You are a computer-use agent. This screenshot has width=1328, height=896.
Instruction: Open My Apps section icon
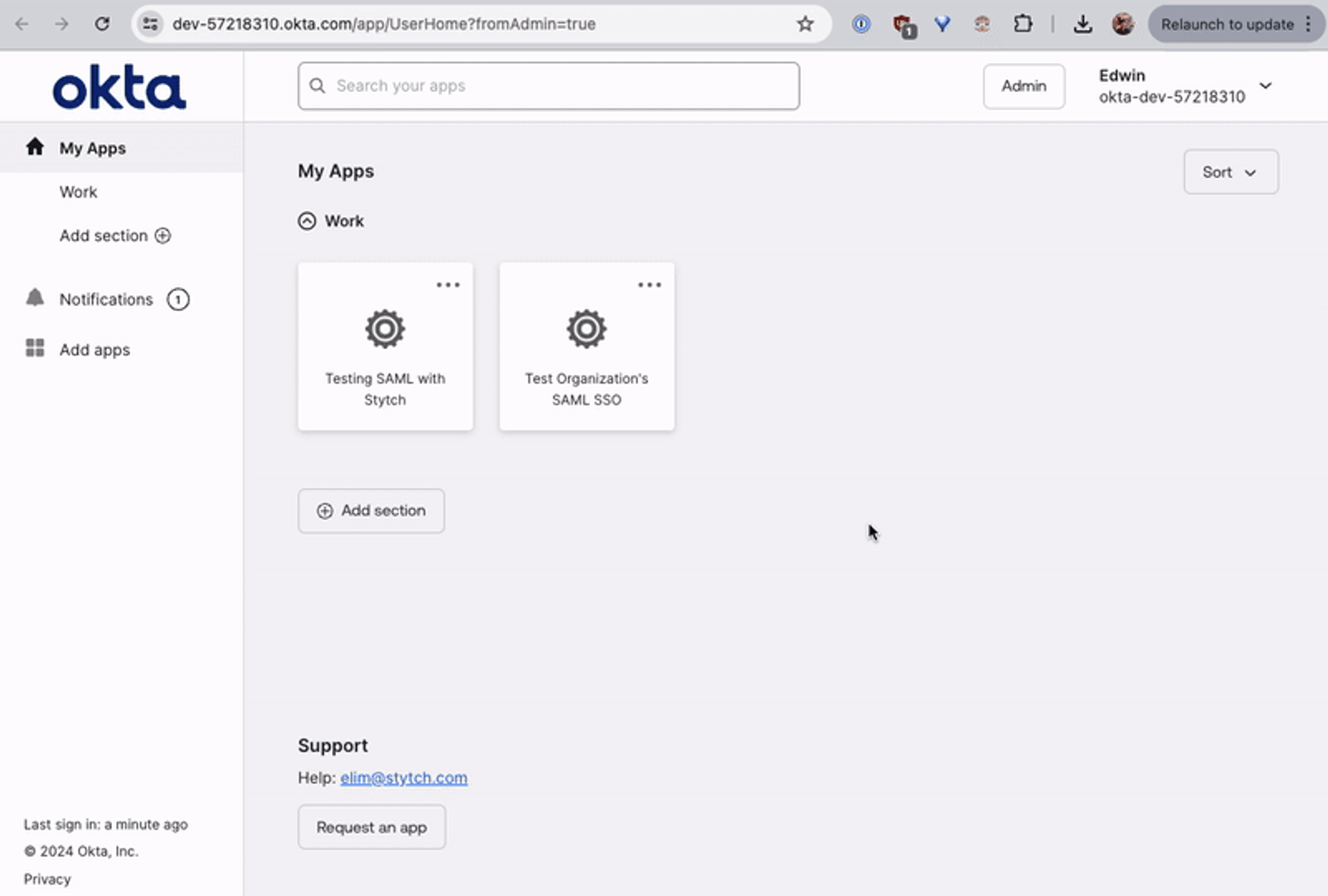point(34,147)
